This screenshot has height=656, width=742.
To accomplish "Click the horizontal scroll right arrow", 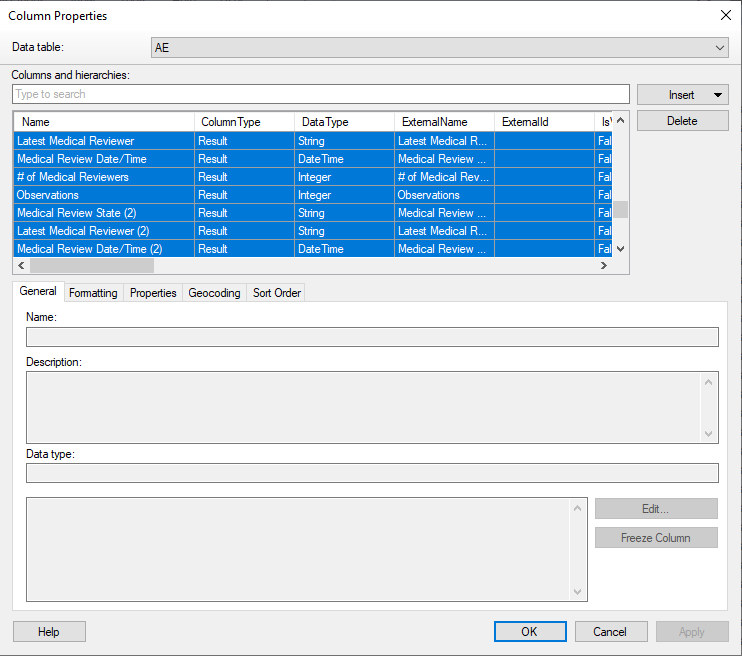I will 604,266.
